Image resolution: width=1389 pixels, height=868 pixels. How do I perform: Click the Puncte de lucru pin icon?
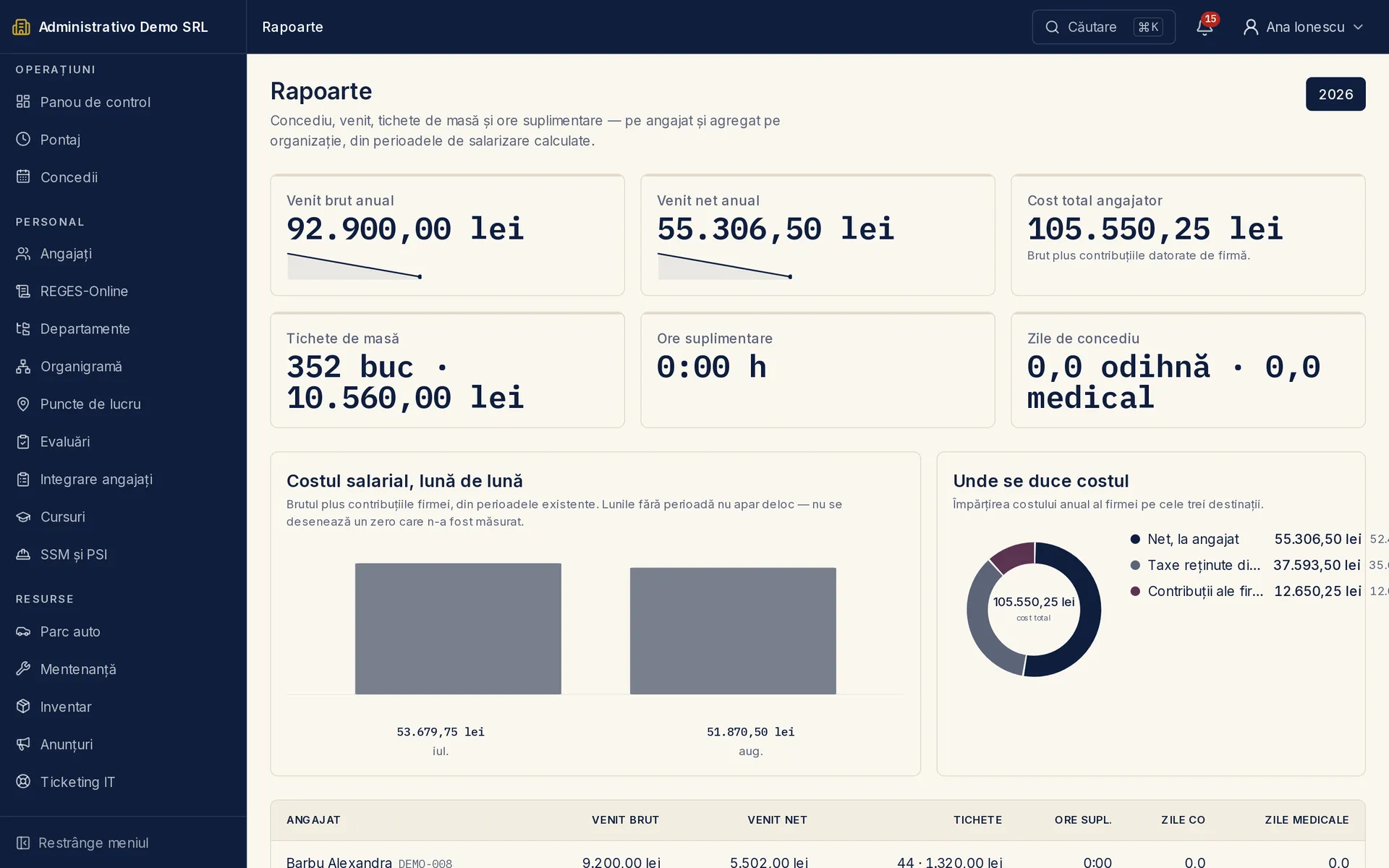[23, 404]
